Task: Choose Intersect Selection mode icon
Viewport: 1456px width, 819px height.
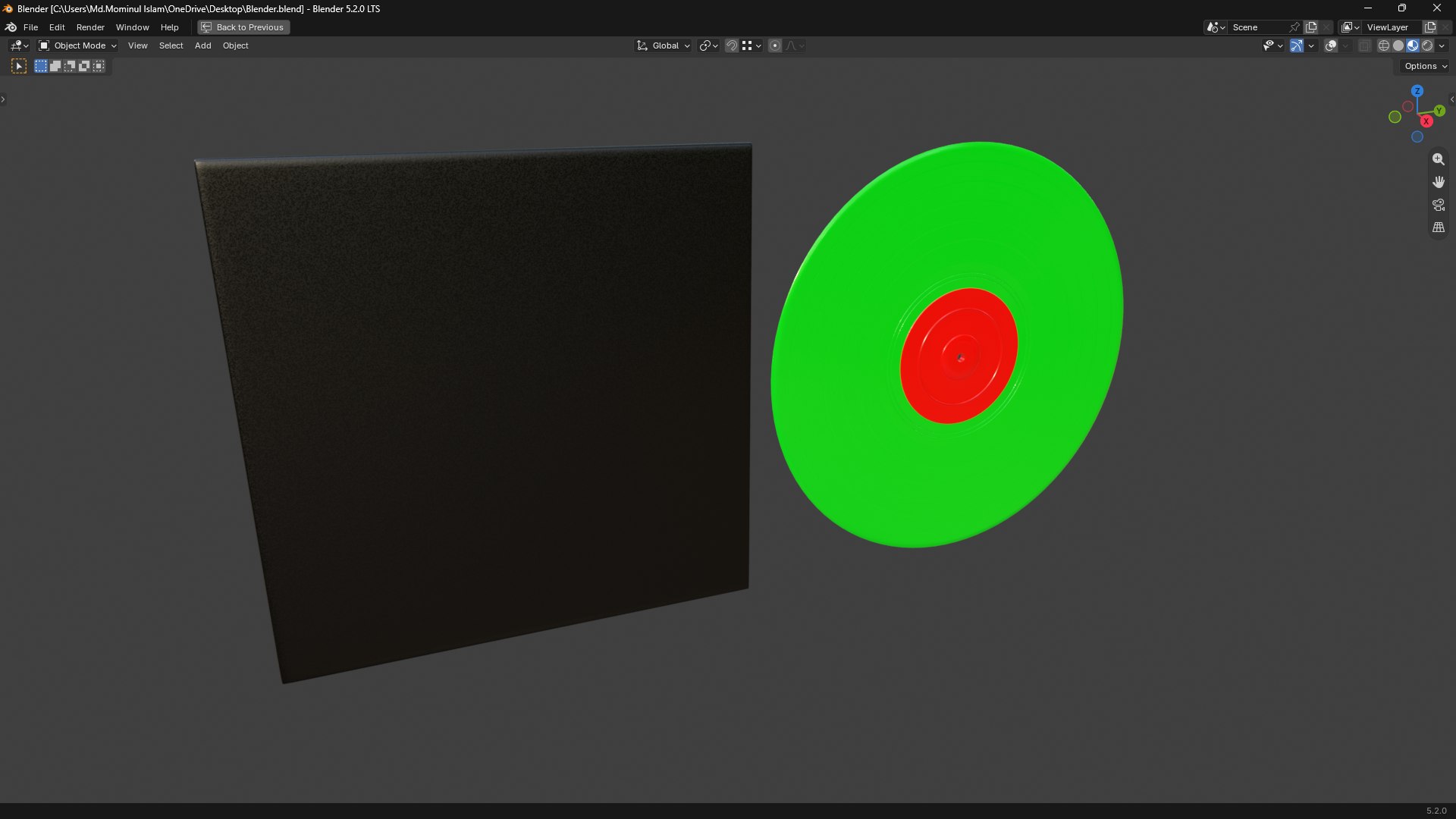Action: click(99, 67)
